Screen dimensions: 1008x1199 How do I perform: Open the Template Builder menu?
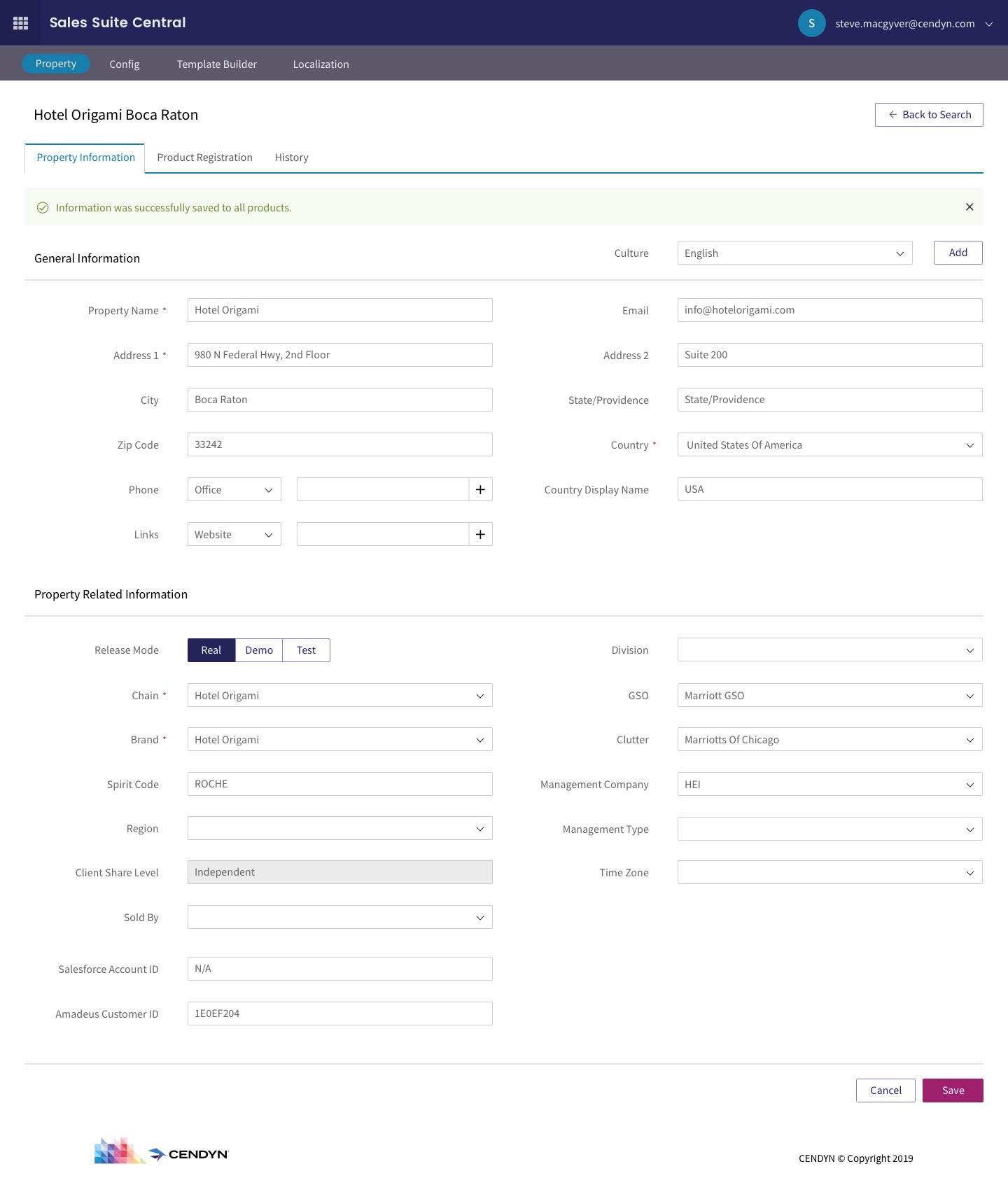pyautogui.click(x=216, y=64)
